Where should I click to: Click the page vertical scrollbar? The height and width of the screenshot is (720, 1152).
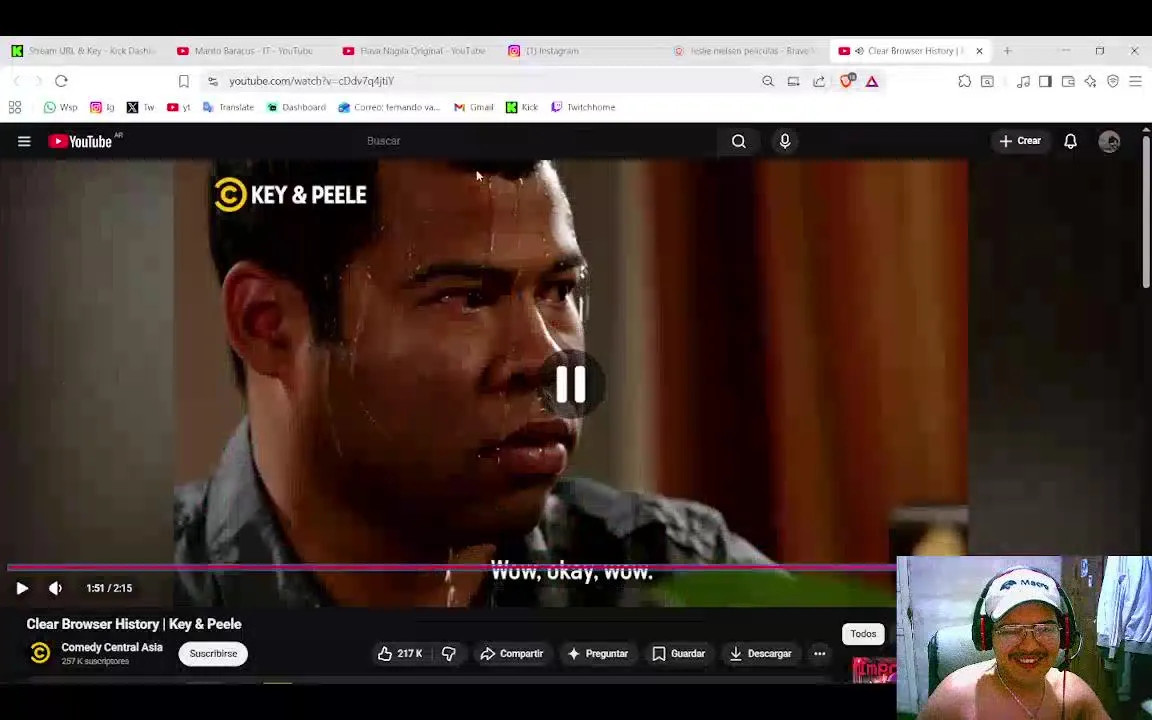coord(1146,213)
